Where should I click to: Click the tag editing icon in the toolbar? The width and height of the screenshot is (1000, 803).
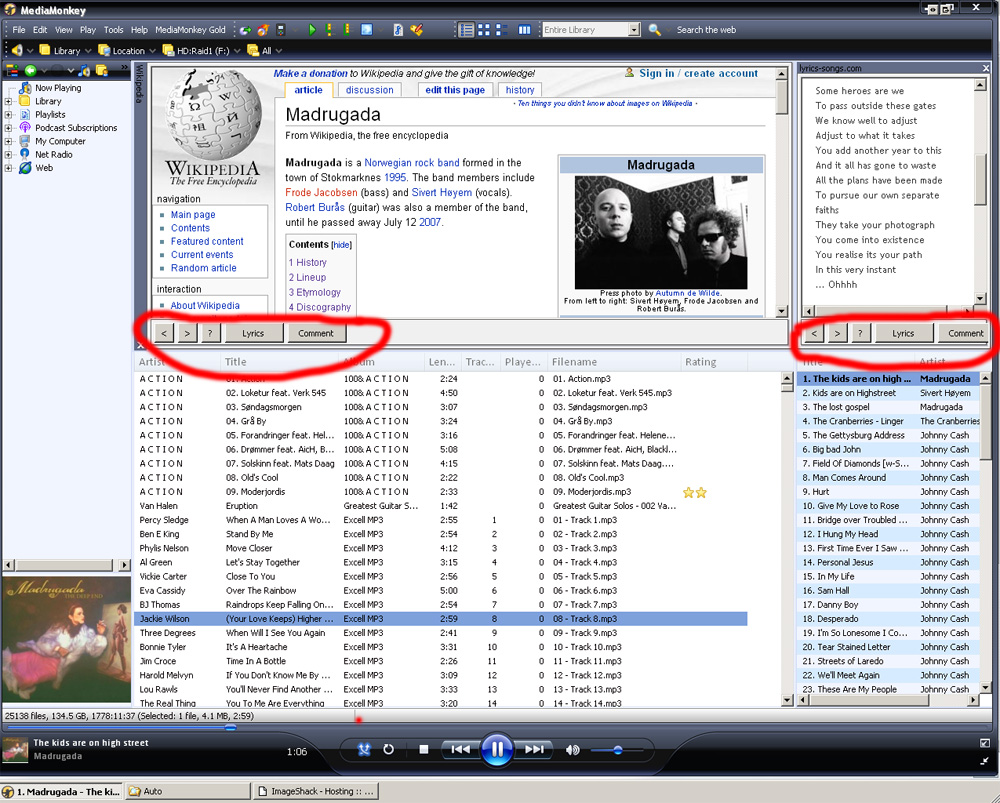point(398,29)
